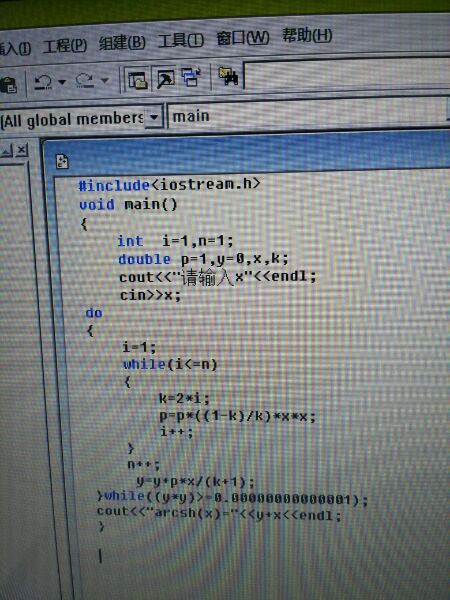Open the 窗口(W) menu

tap(243, 38)
